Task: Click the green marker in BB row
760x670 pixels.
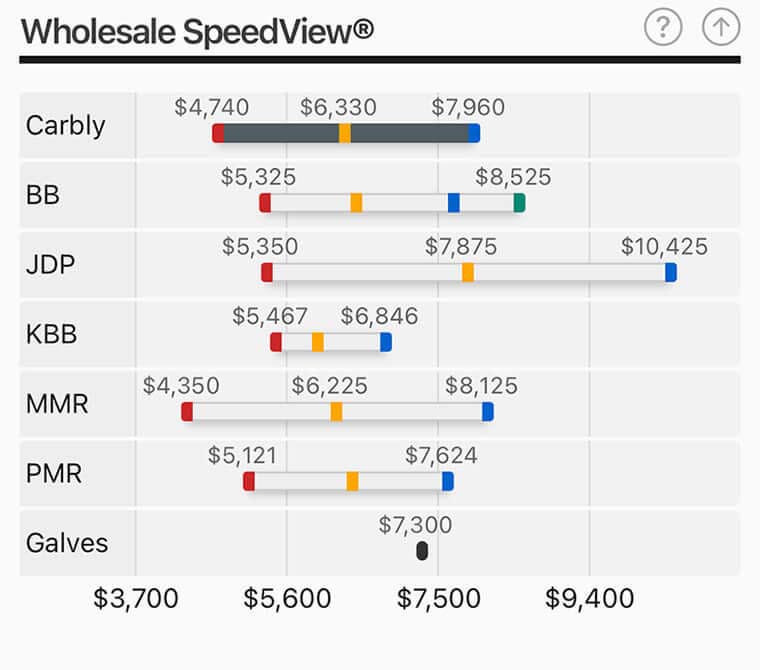Action: point(519,203)
